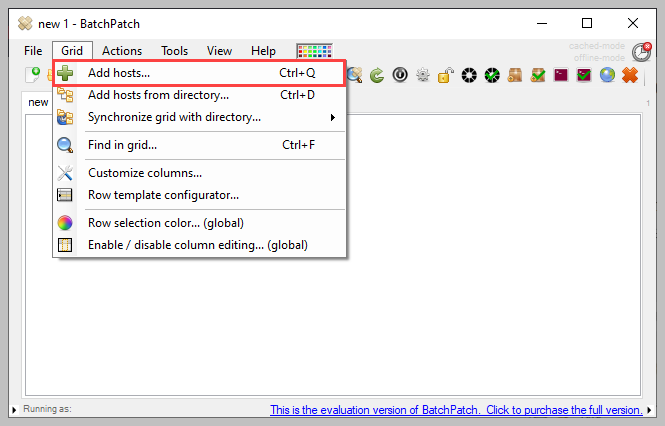665x426 pixels.
Task: Click the evaluation version purchase link
Action: 456,410
